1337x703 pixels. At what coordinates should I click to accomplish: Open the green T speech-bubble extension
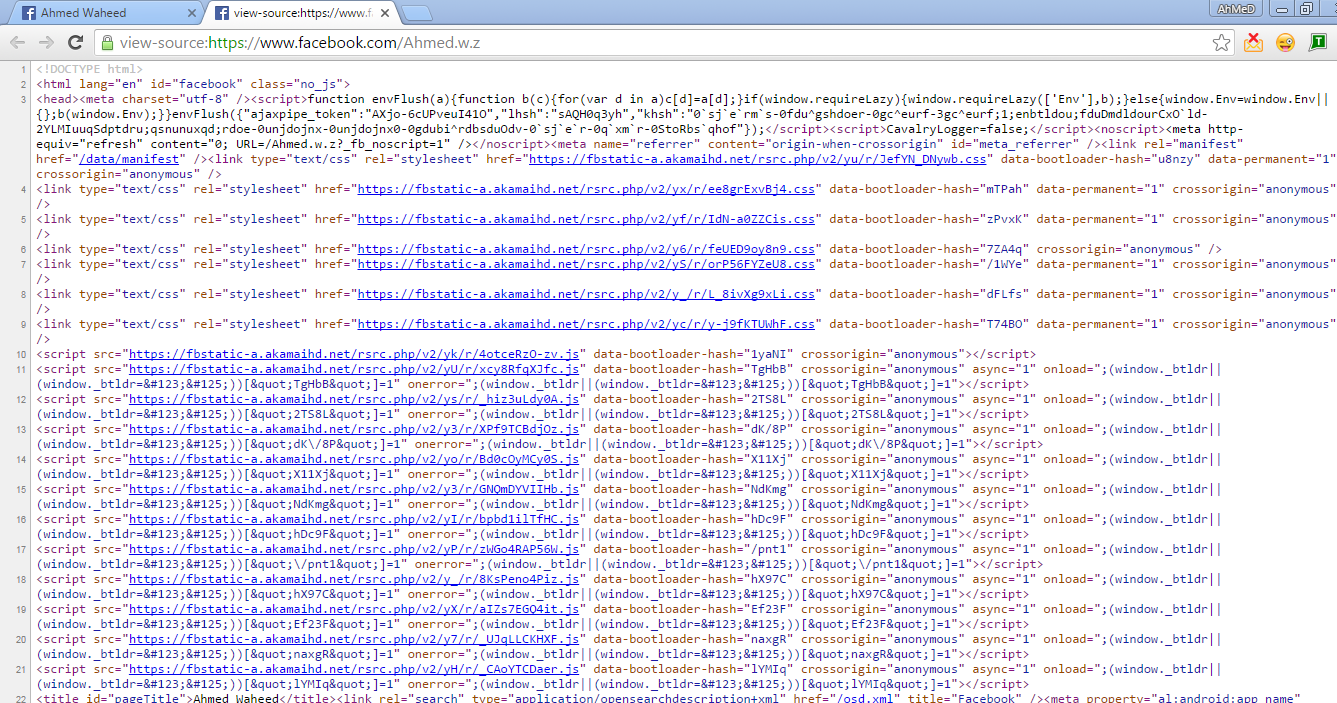coord(1318,43)
